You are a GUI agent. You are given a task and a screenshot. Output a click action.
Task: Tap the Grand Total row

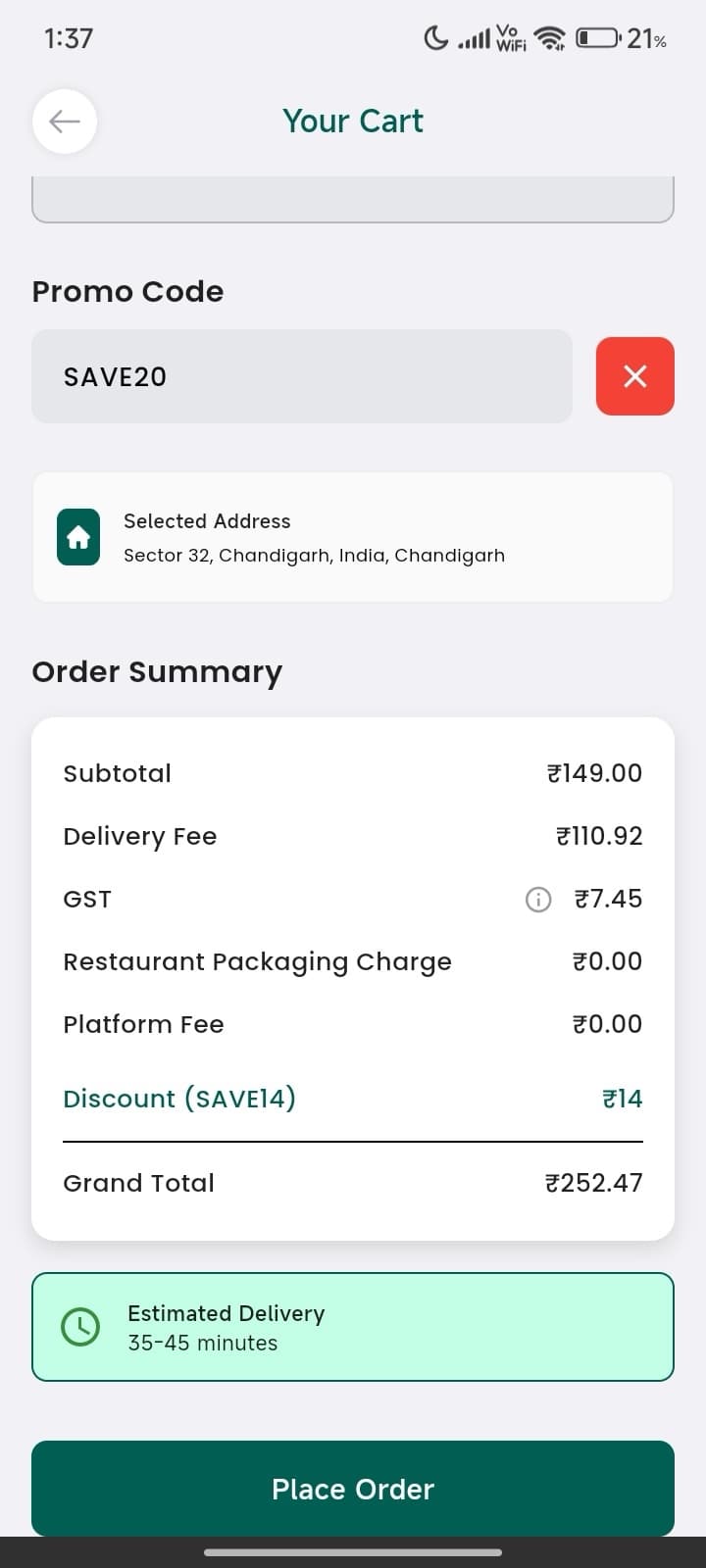tap(353, 1183)
